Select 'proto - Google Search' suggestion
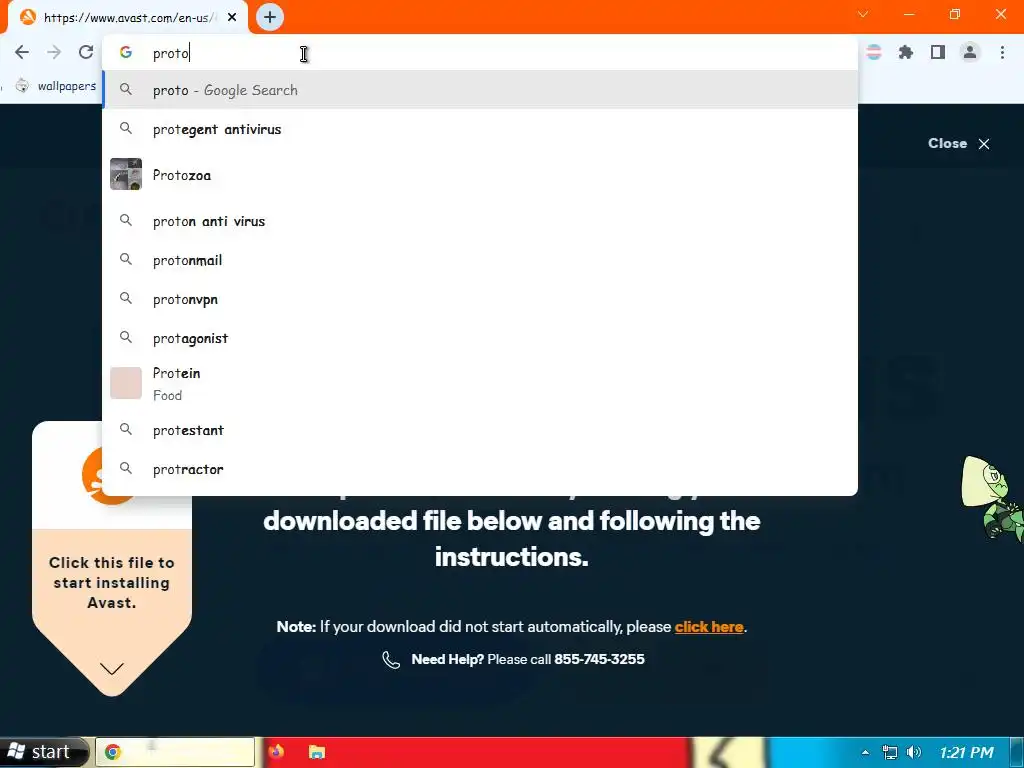This screenshot has width=1024, height=768. tap(480, 90)
